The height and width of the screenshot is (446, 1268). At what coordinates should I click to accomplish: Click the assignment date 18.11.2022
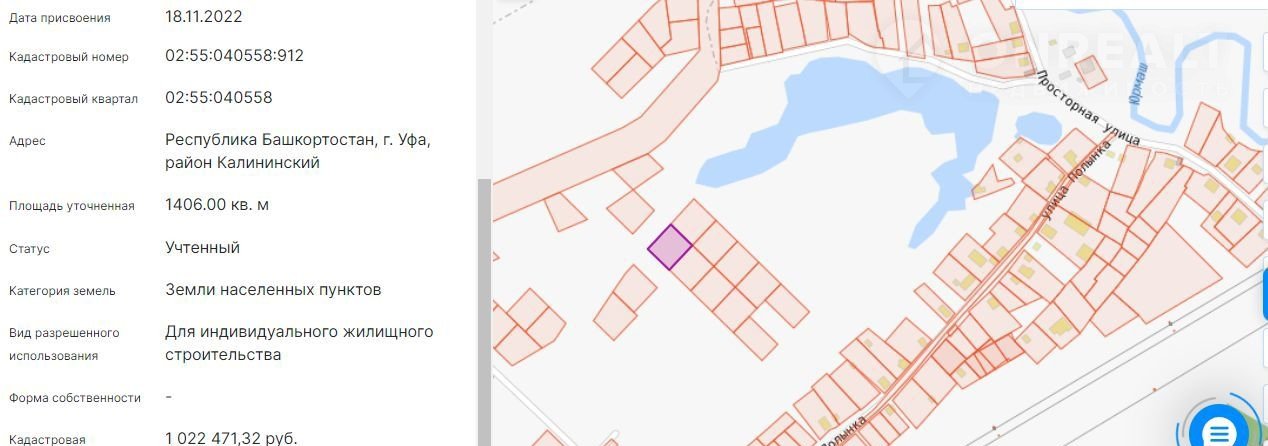[x=203, y=17]
